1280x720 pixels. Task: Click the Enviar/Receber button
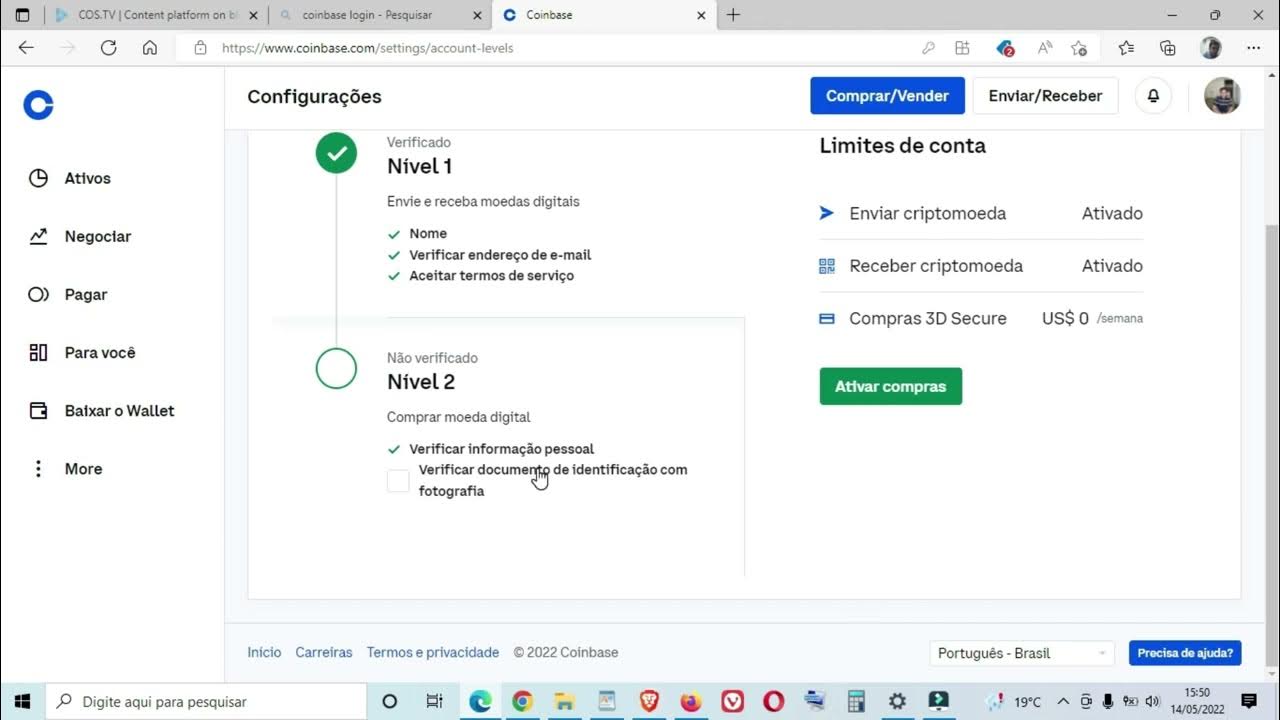point(1045,96)
